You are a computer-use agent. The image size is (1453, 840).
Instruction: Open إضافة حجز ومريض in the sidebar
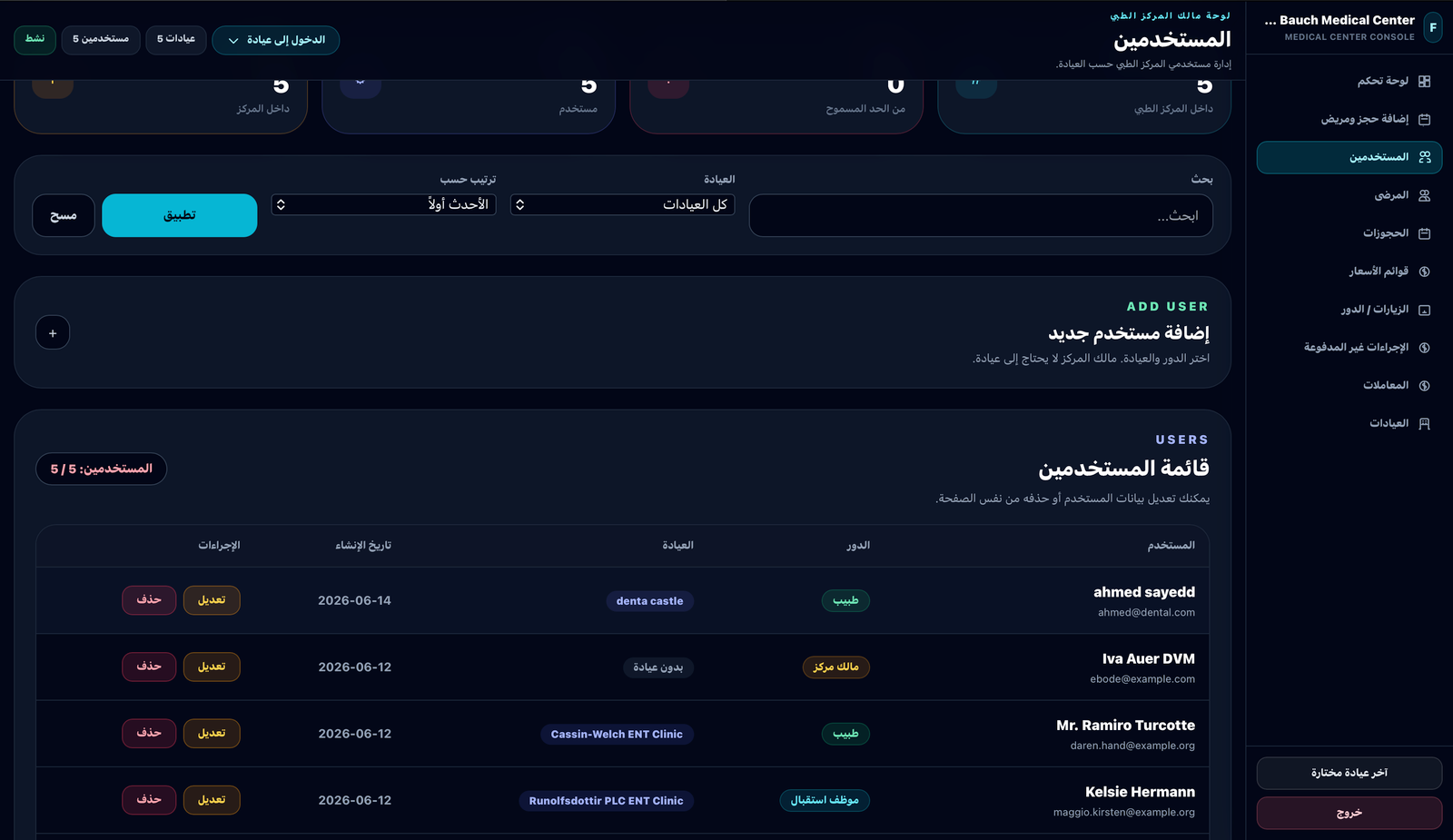pos(1349,119)
